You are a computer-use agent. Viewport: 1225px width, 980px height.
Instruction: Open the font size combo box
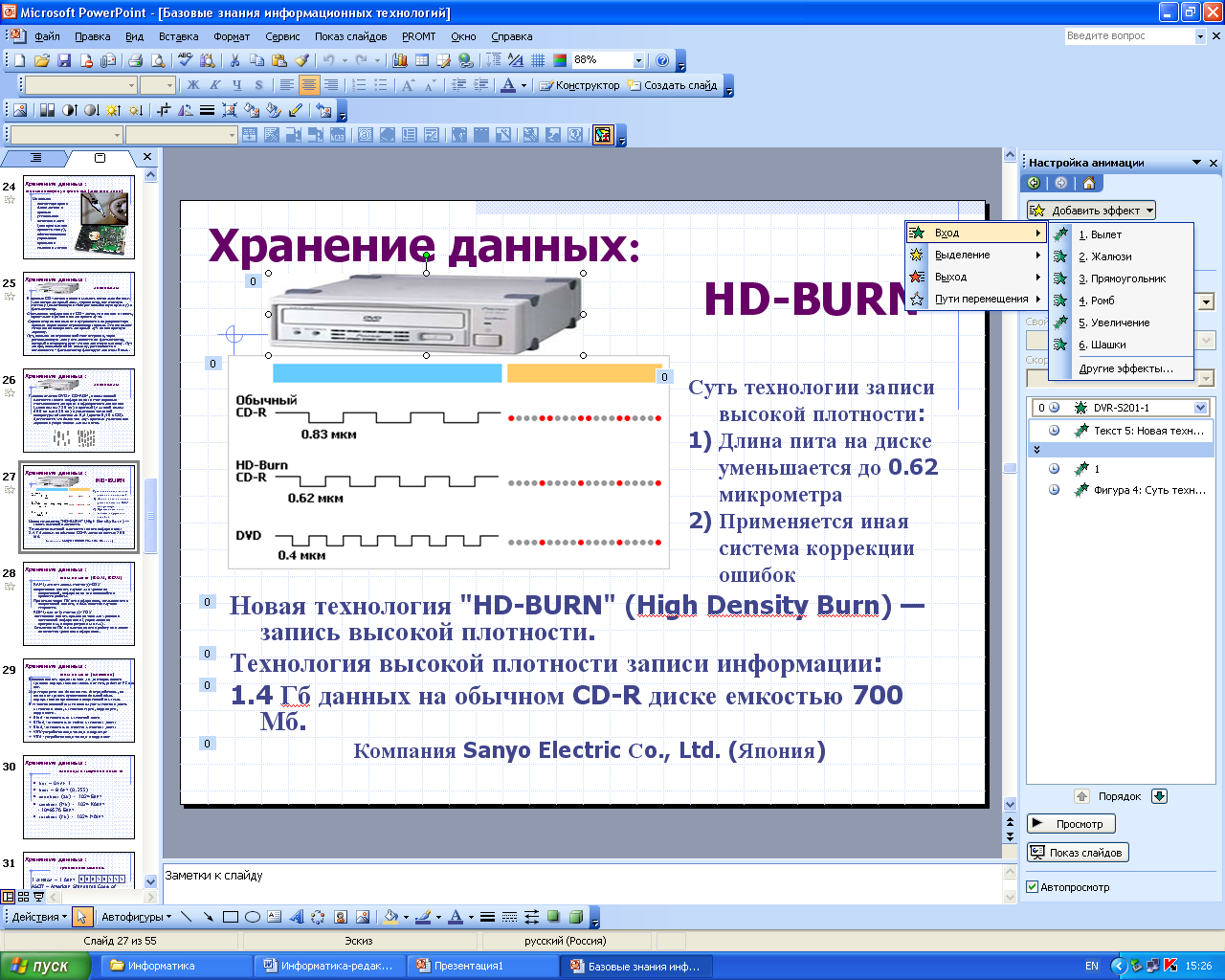[x=157, y=85]
